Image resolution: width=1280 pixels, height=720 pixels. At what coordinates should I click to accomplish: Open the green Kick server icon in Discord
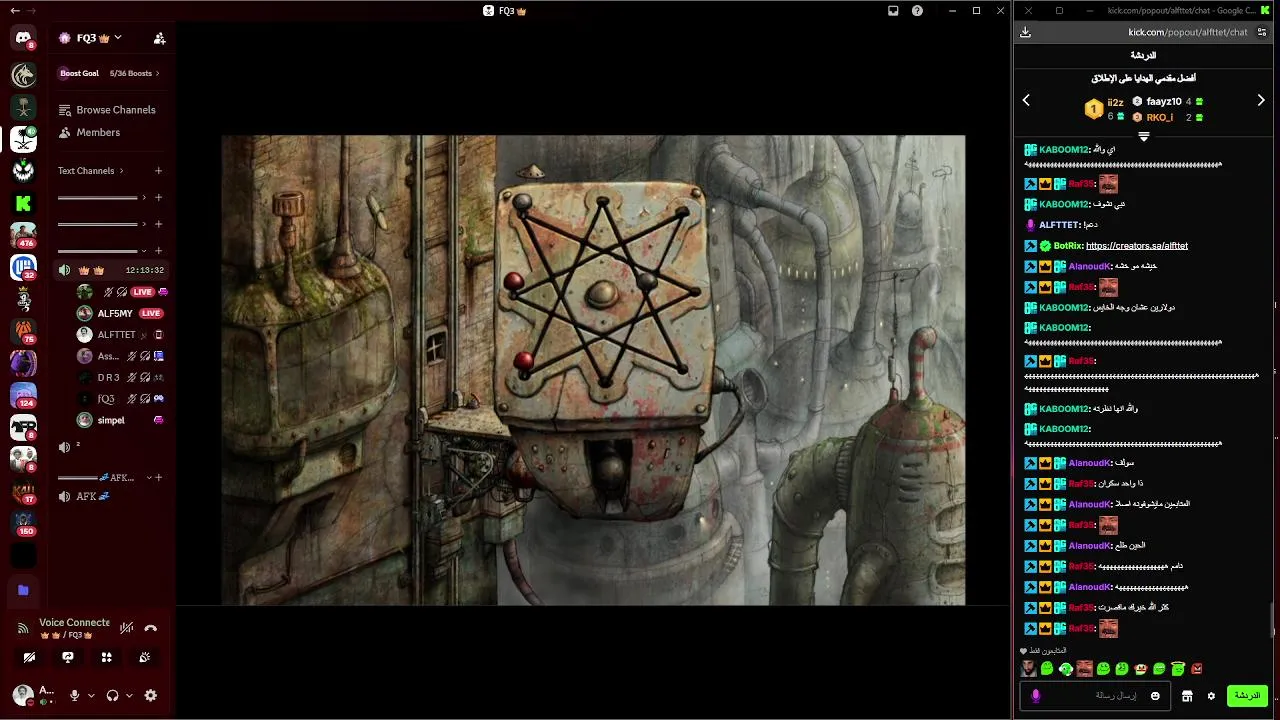click(x=23, y=203)
